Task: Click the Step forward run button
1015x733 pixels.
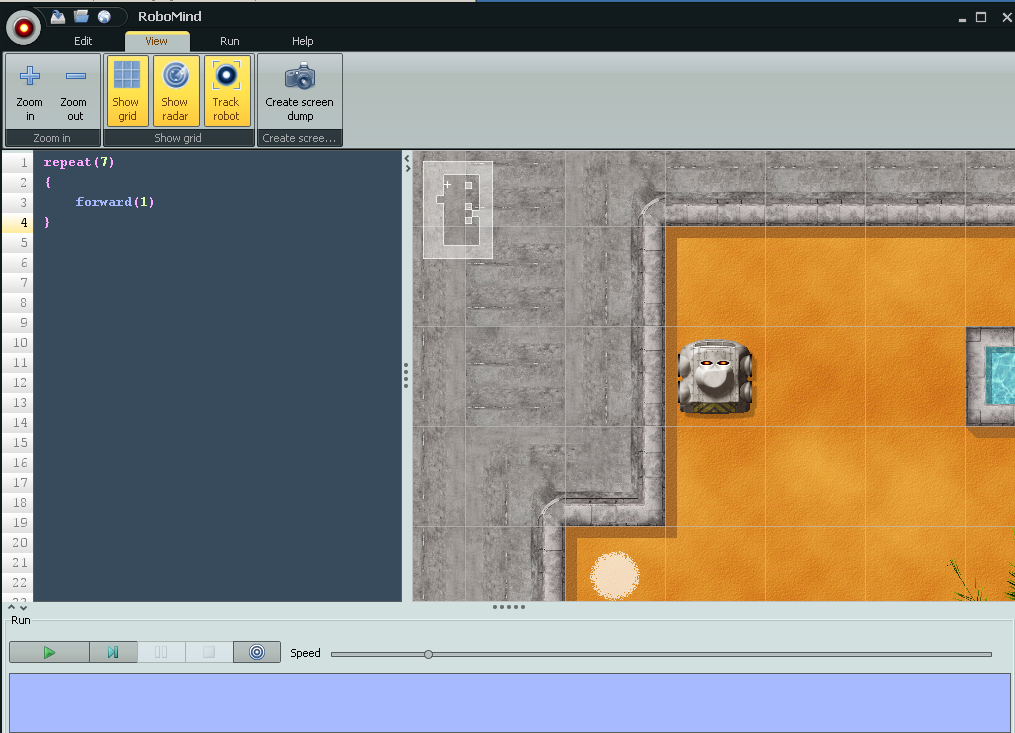Action: tap(113, 652)
